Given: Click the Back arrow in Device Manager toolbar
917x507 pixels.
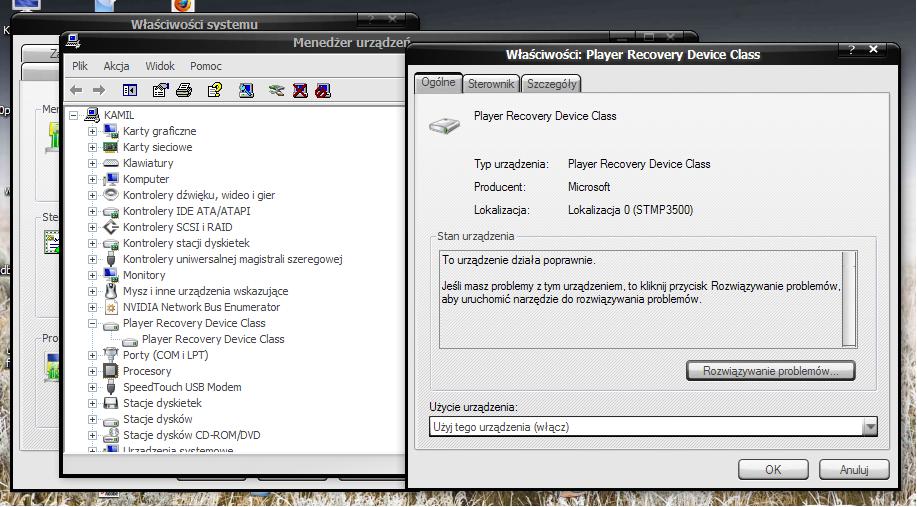Looking at the screenshot, I should pyautogui.click(x=76, y=90).
